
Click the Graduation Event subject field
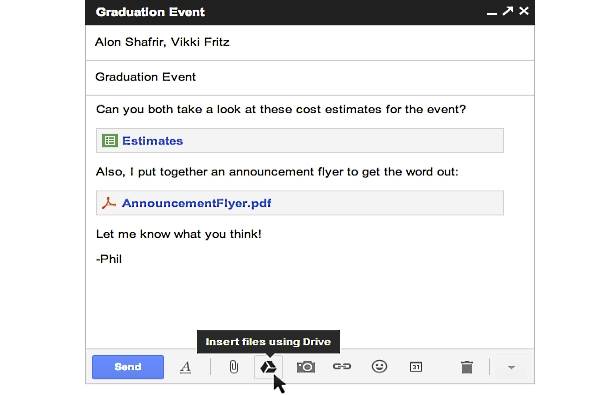310,77
